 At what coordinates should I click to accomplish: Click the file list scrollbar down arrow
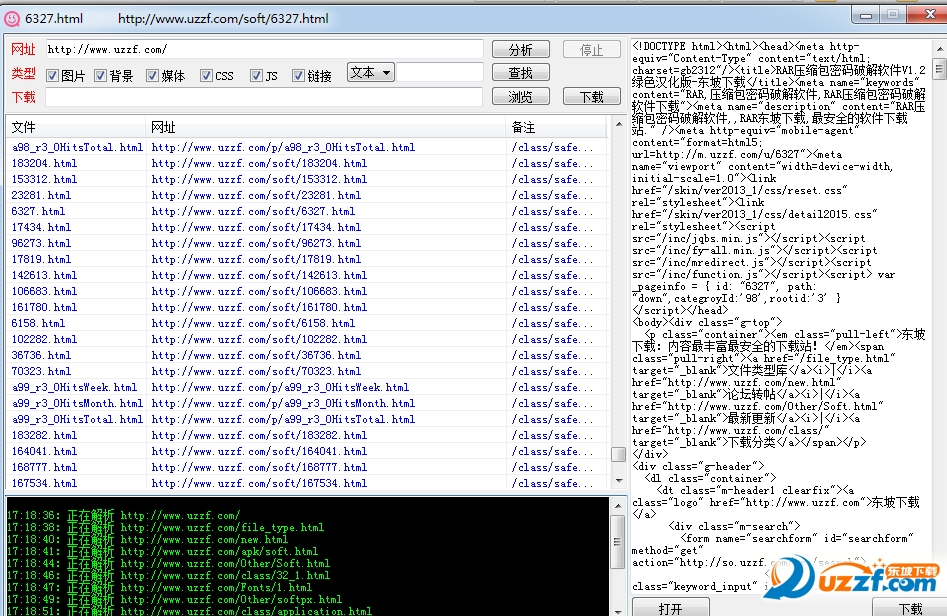tap(618, 481)
